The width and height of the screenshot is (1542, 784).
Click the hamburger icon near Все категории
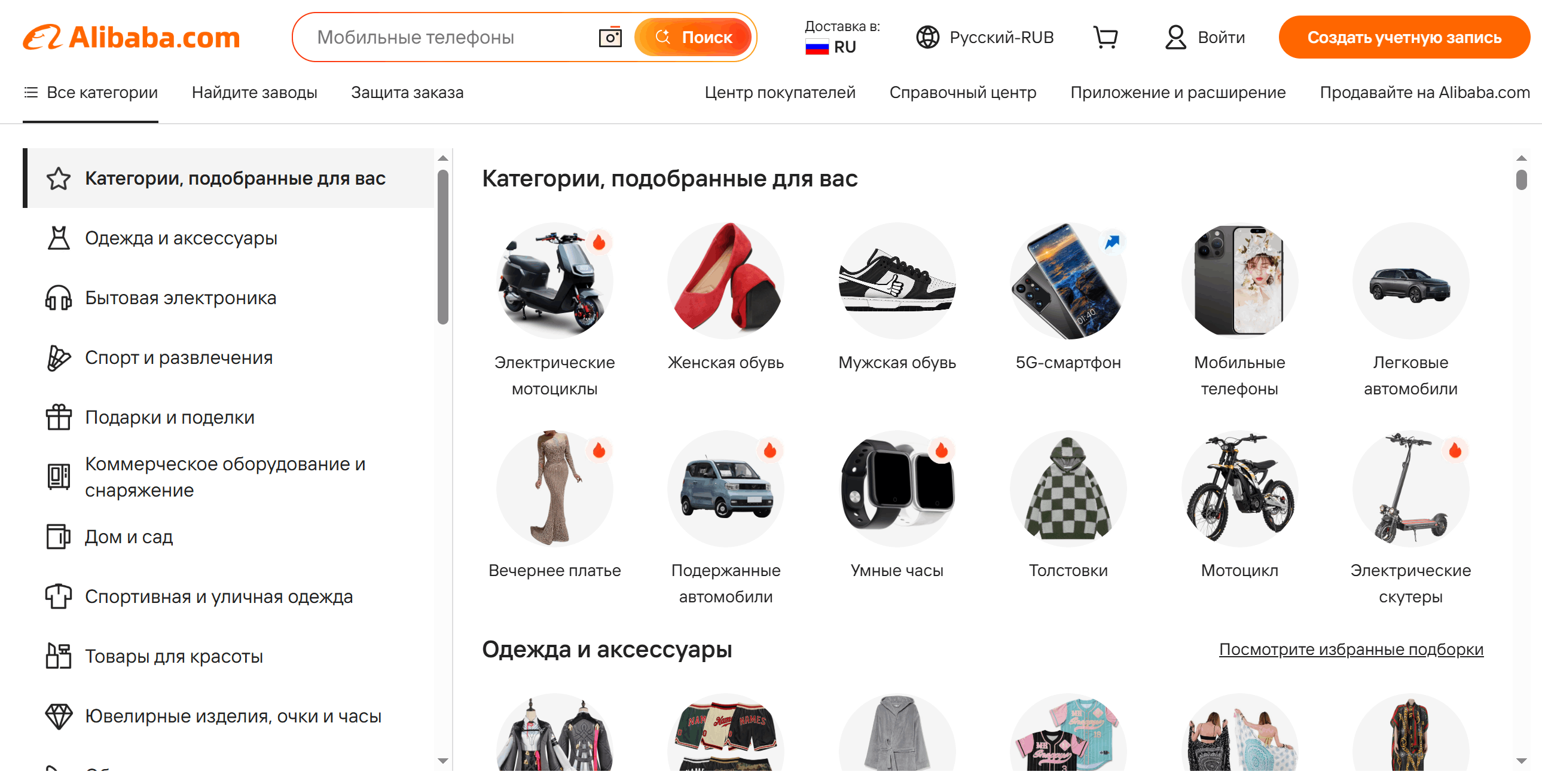(x=30, y=92)
